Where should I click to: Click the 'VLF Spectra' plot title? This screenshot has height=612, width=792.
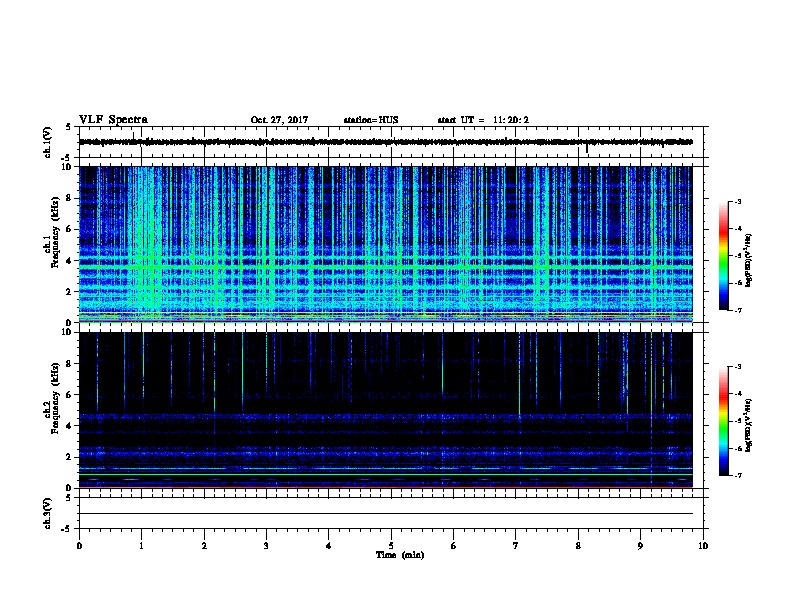click(113, 120)
